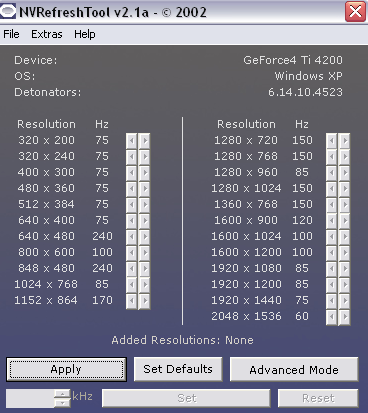
Task: Click the greyed-out Reset button
Action: pyautogui.click(x=318, y=398)
